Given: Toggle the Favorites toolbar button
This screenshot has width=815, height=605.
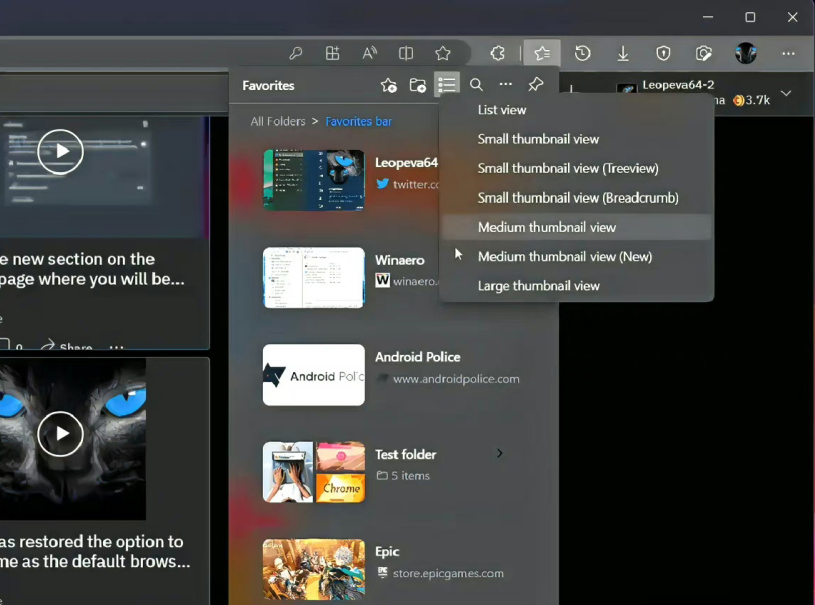Looking at the screenshot, I should coord(542,53).
